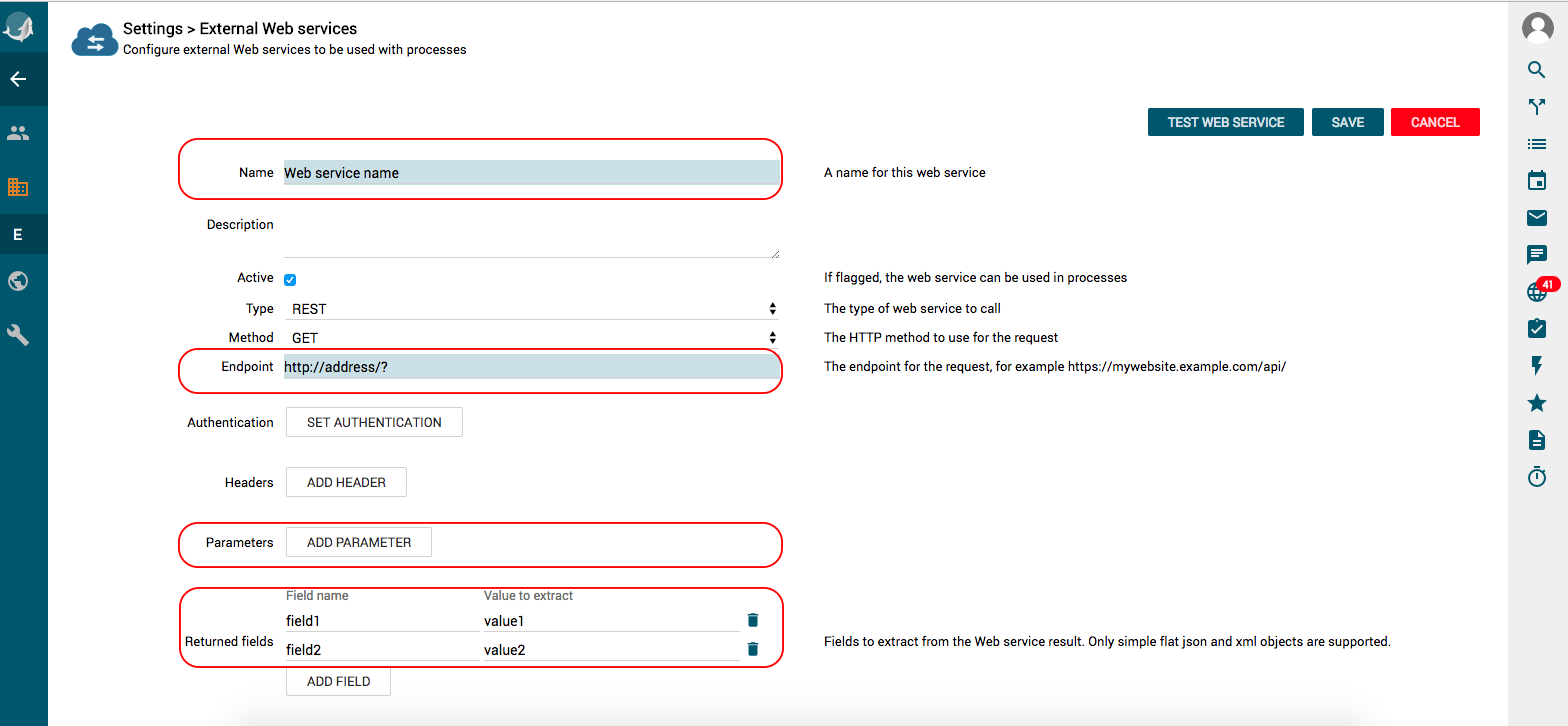Toggle the Active checkbox
1568x726 pixels.
(x=290, y=280)
